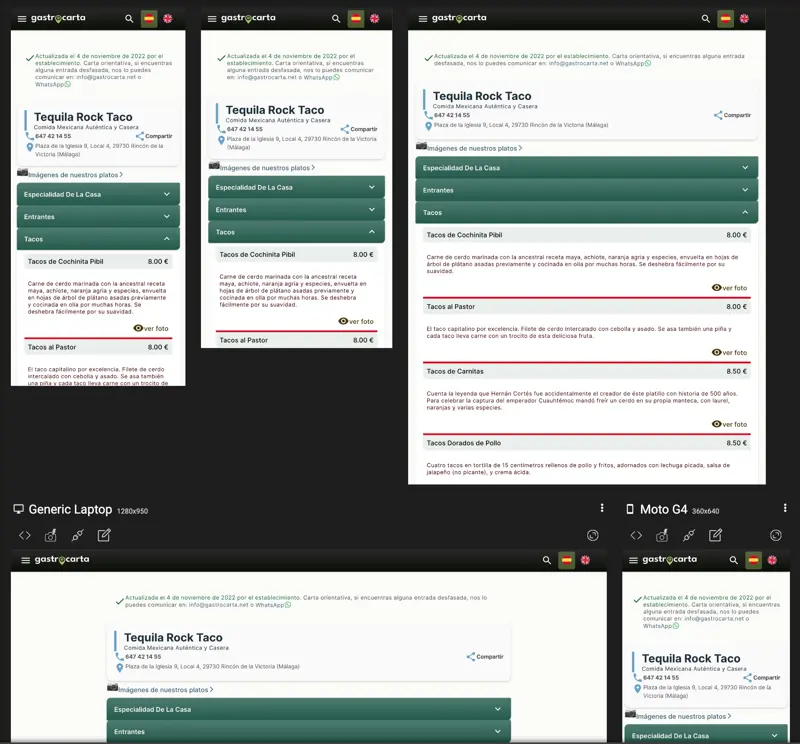The height and width of the screenshot is (744, 800).
Task: Expand Especialidad De La Casa in narrowest preview
Action: tap(98, 194)
